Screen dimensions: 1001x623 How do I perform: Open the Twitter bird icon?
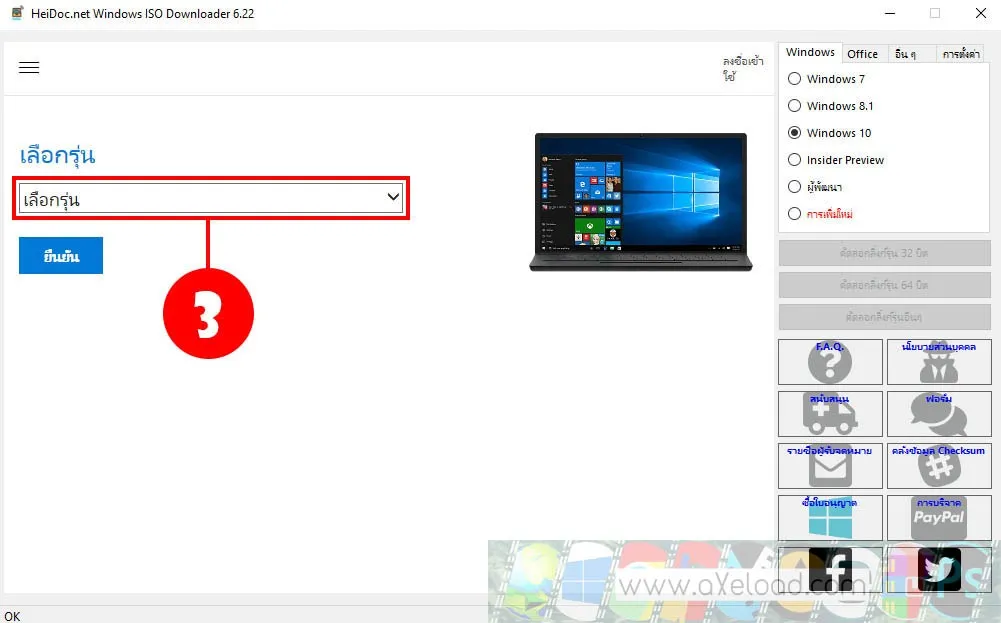[938, 569]
